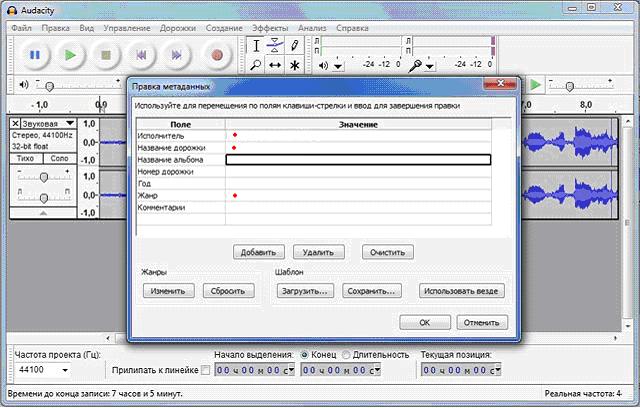Image resolution: width=640 pixels, height=408 pixels.
Task: Select the Time Shift arrow tool
Action: coord(275,65)
